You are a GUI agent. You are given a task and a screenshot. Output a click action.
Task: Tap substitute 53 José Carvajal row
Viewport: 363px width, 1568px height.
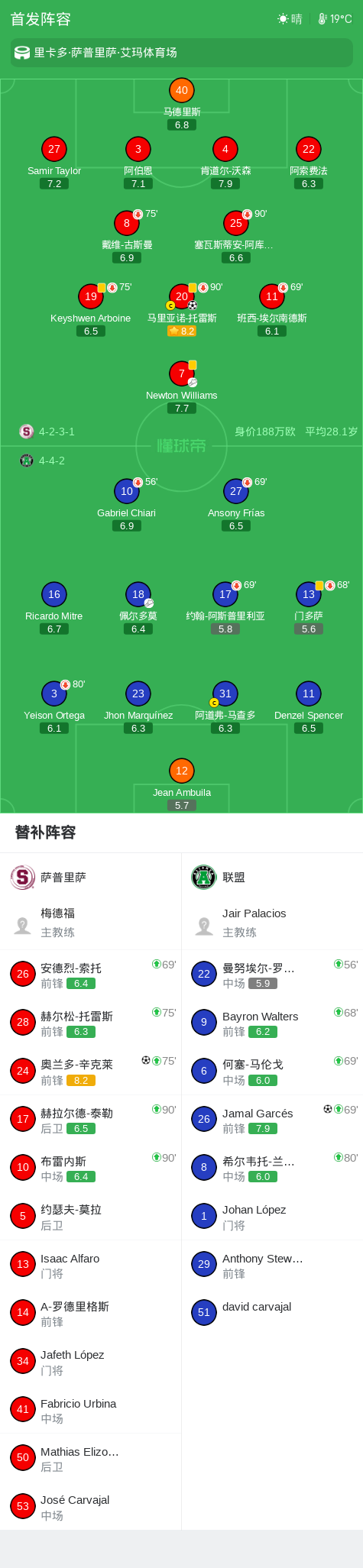pyautogui.click(x=90, y=1506)
